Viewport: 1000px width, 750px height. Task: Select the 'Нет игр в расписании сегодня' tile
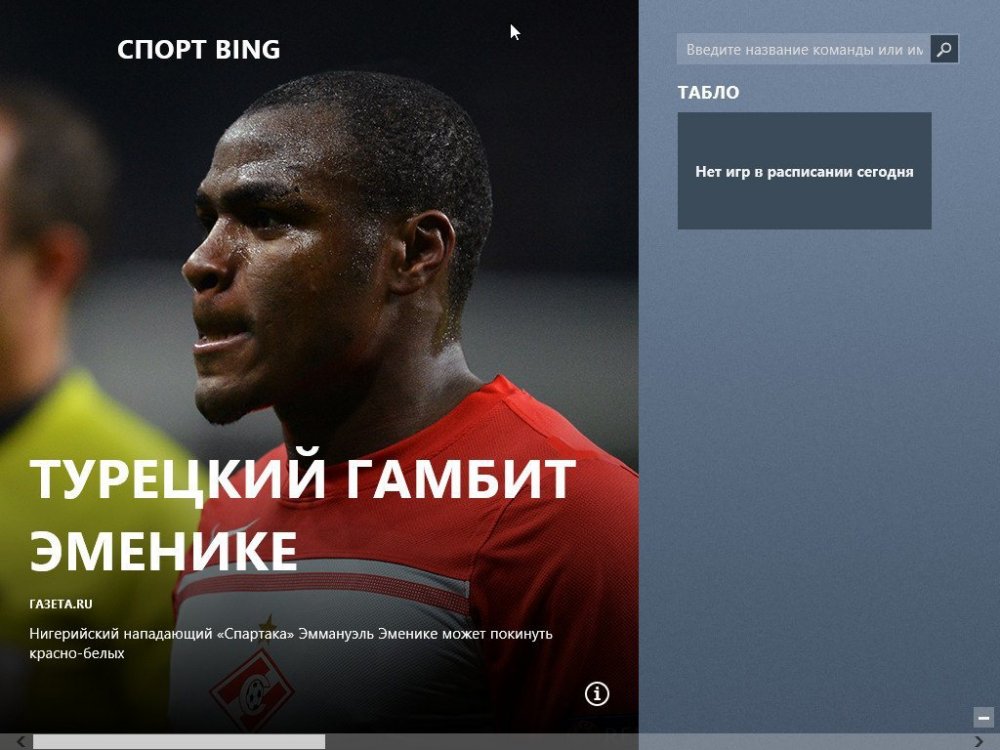pos(804,171)
